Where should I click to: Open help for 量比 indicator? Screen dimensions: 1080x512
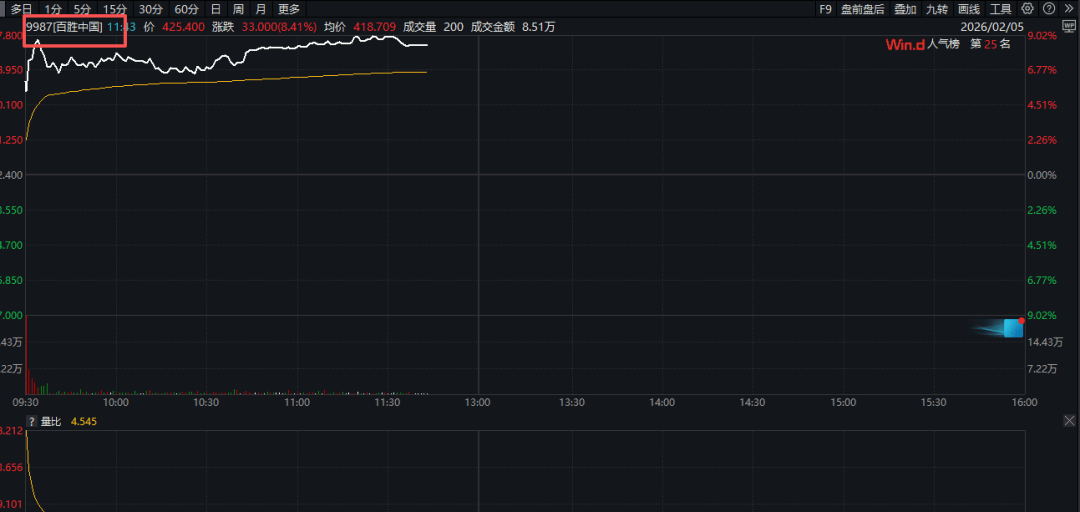(x=31, y=422)
